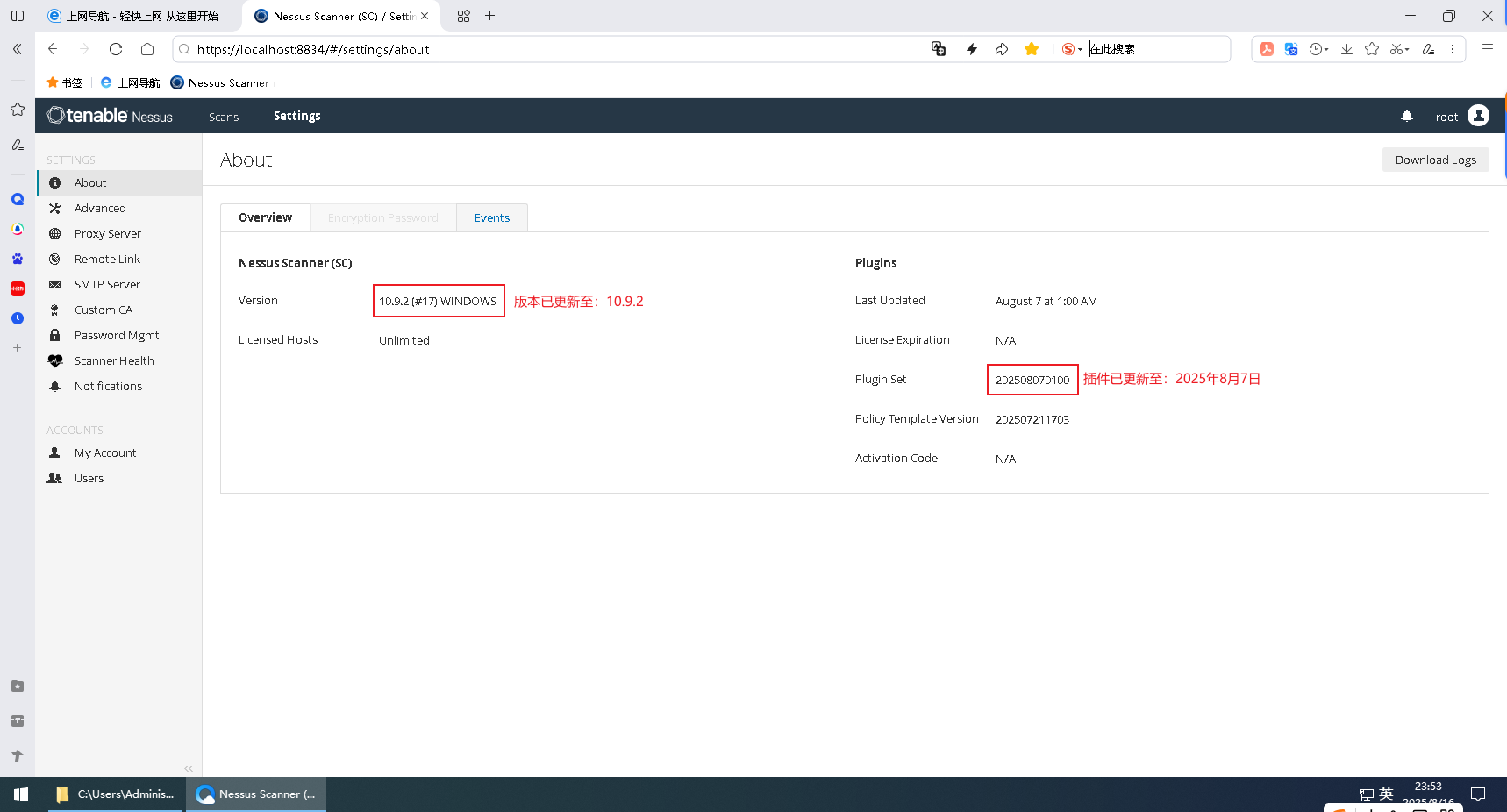1507x812 pixels.
Task: Close the Nessus Scanner browser tab
Action: (425, 16)
